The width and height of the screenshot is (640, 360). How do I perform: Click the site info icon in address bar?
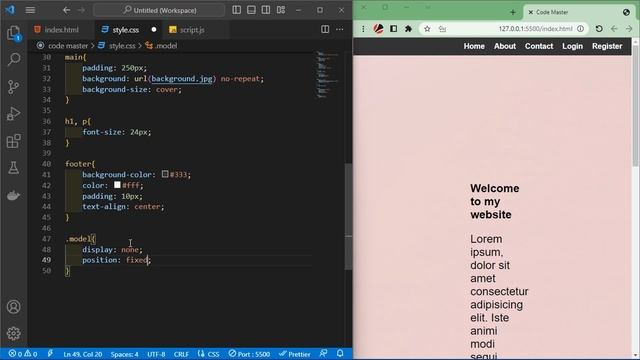(580, 29)
